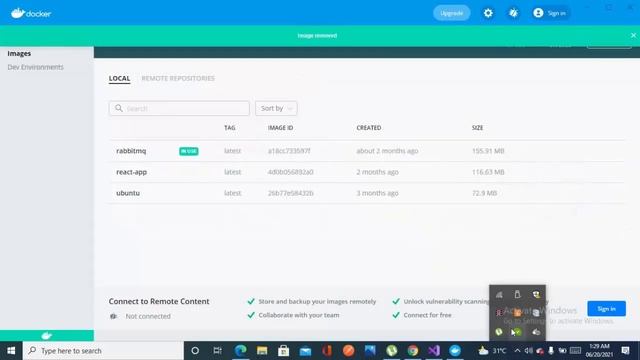Screen dimensions: 640x360
Task: Click the CREATED column header
Action: (369, 128)
